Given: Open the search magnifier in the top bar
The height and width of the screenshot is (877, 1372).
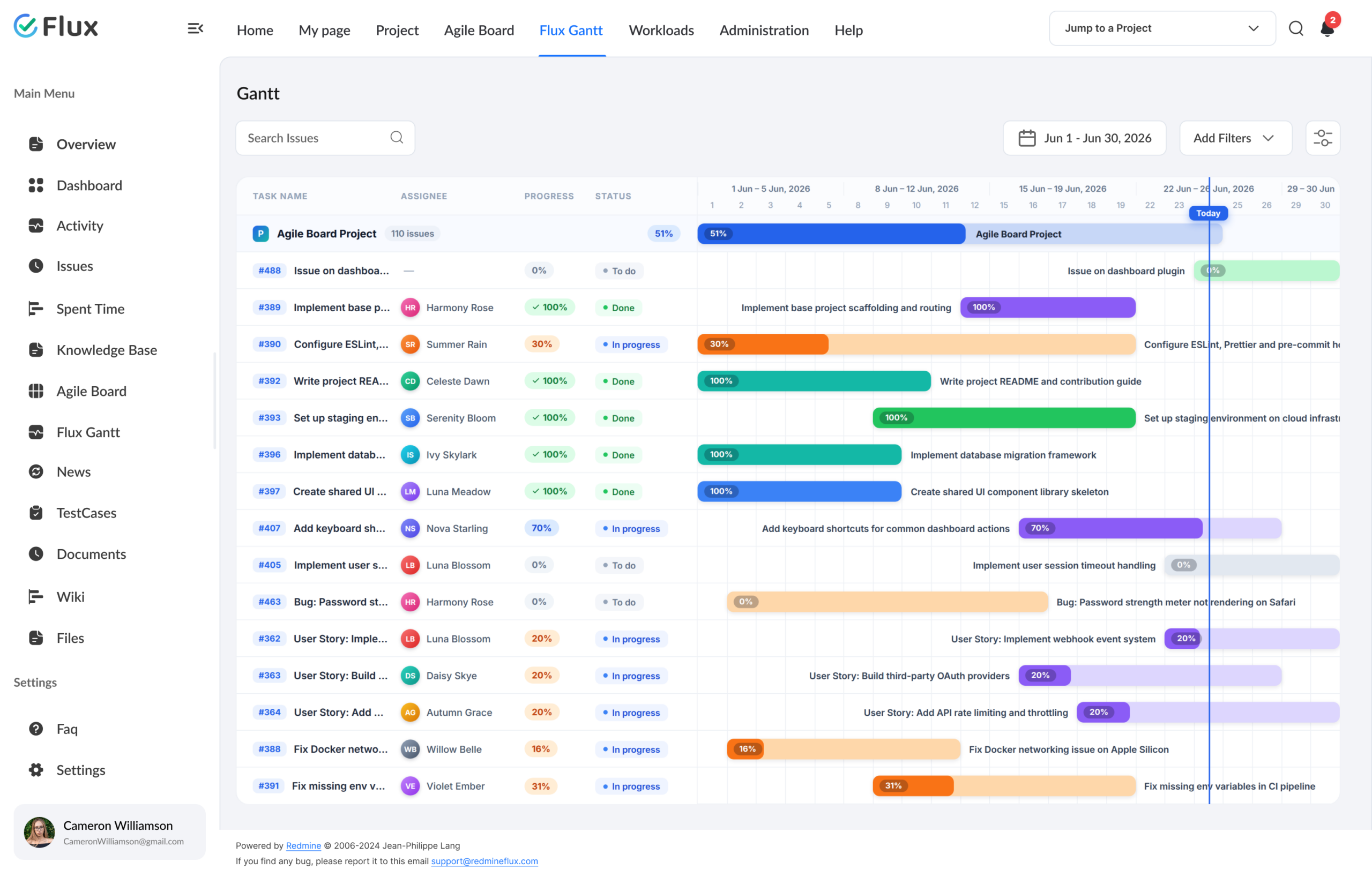Looking at the screenshot, I should pyautogui.click(x=1296, y=28).
